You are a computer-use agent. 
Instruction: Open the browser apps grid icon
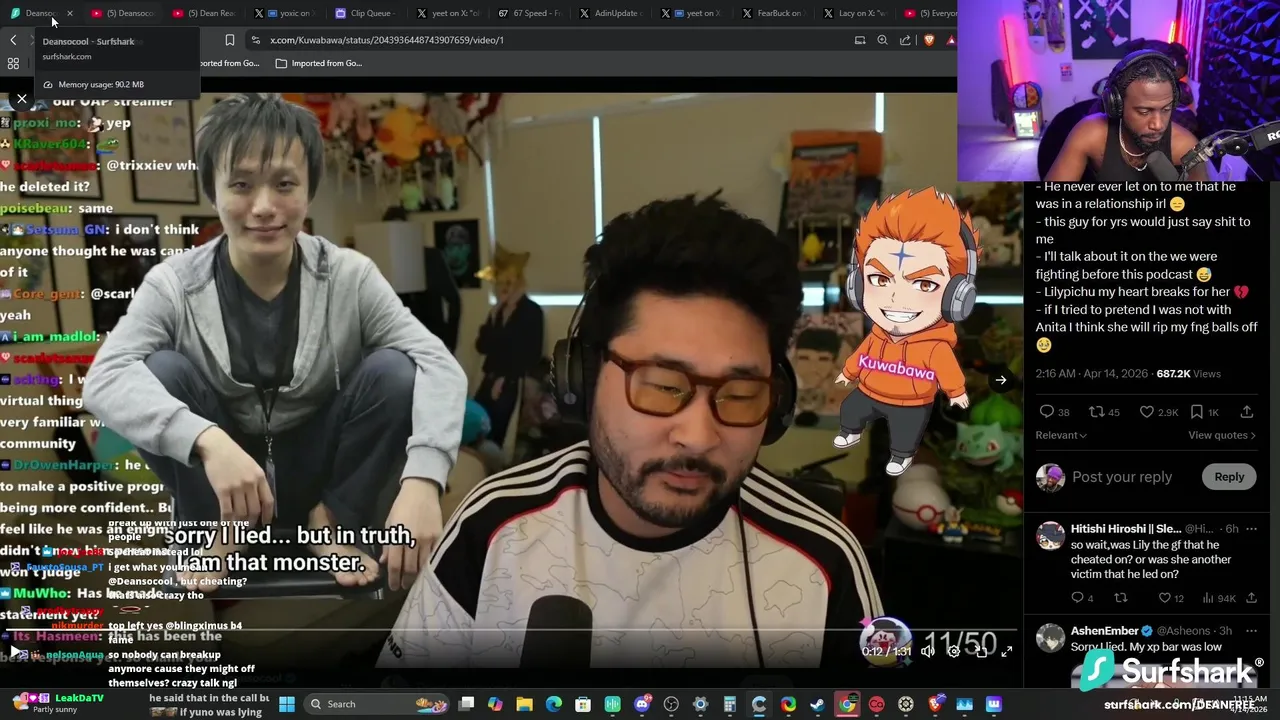click(13, 63)
